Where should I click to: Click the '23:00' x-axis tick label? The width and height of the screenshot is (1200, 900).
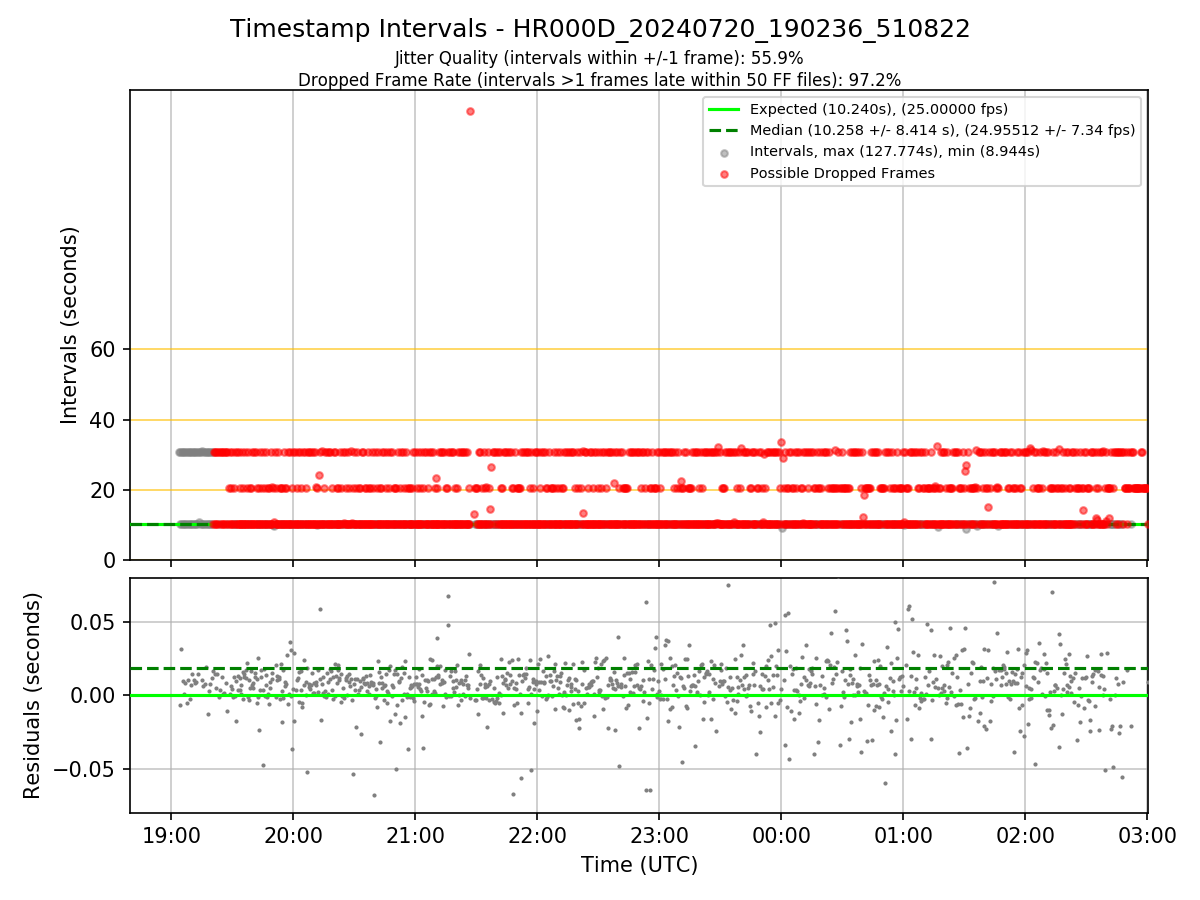tap(659, 834)
